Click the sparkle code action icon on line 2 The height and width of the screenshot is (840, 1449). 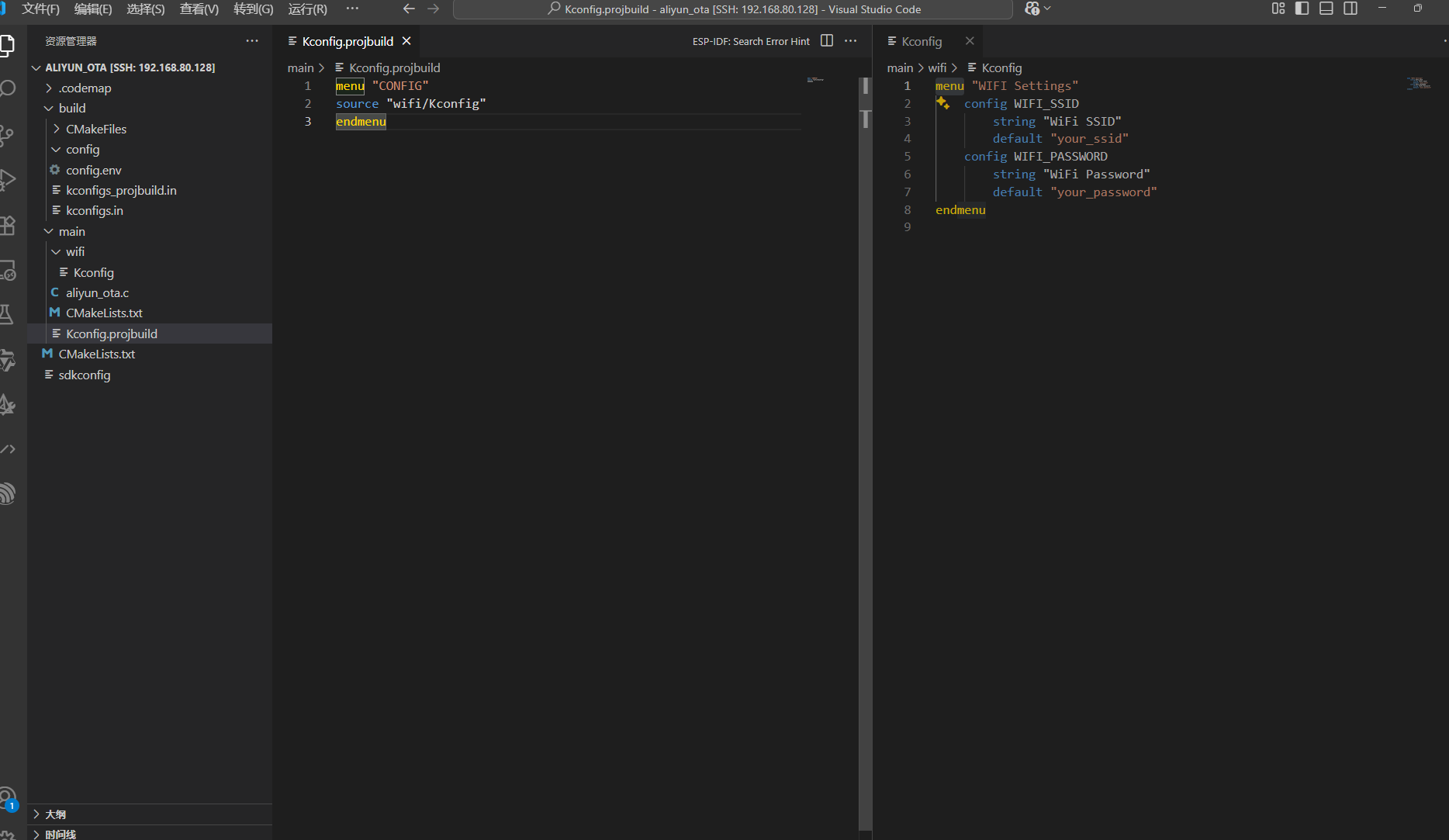(942, 103)
